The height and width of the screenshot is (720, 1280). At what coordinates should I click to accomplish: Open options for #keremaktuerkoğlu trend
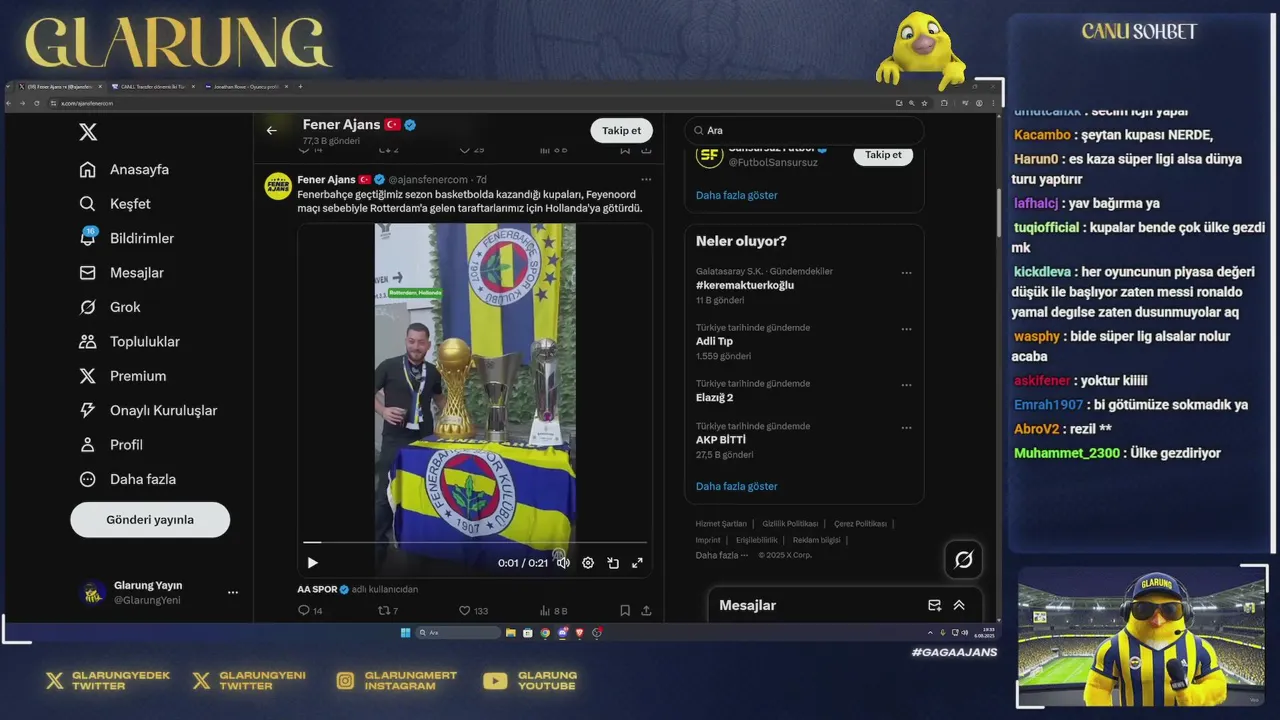(x=906, y=273)
